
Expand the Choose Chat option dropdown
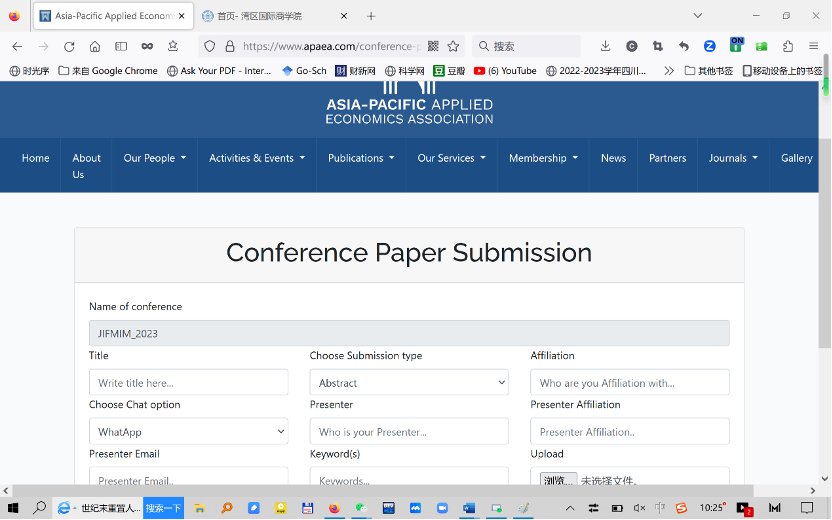[x=188, y=432]
